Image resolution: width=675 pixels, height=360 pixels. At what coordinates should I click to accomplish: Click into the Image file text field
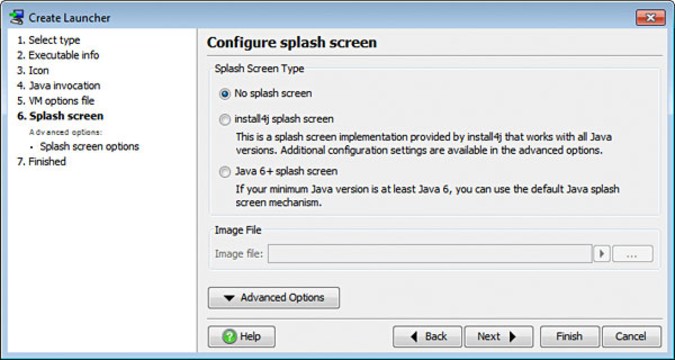430,254
